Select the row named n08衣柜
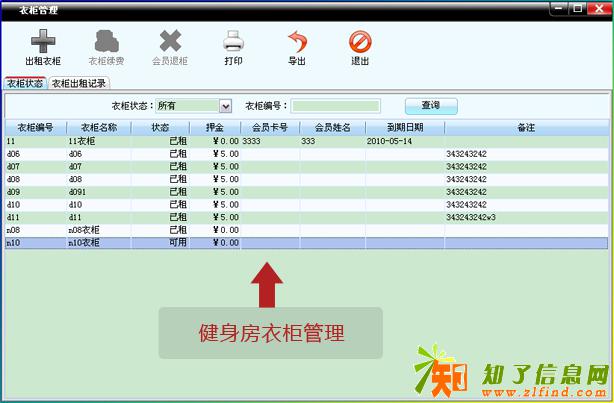The width and height of the screenshot is (614, 403). tap(307, 230)
